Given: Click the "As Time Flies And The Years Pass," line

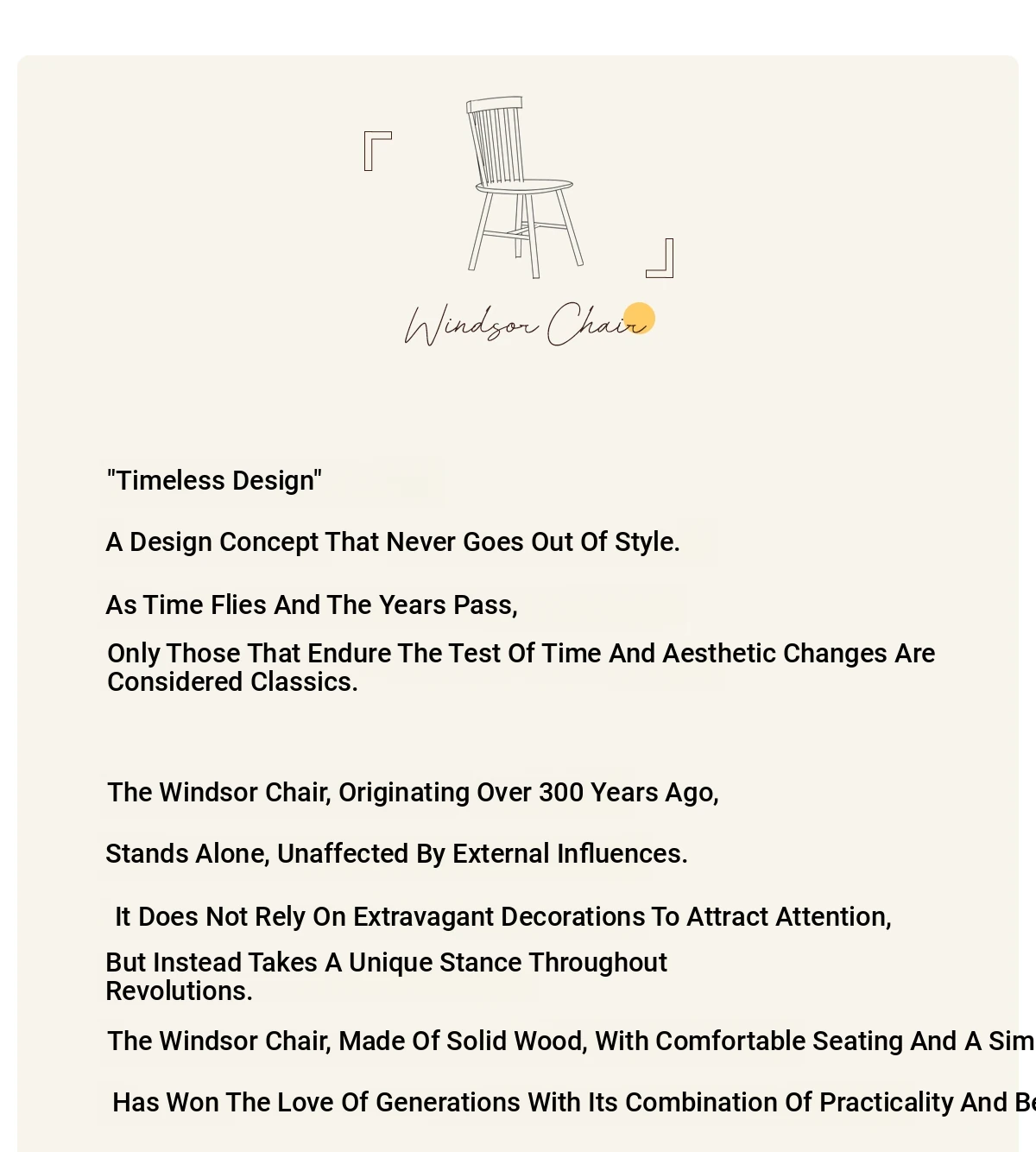Looking at the screenshot, I should pos(312,604).
